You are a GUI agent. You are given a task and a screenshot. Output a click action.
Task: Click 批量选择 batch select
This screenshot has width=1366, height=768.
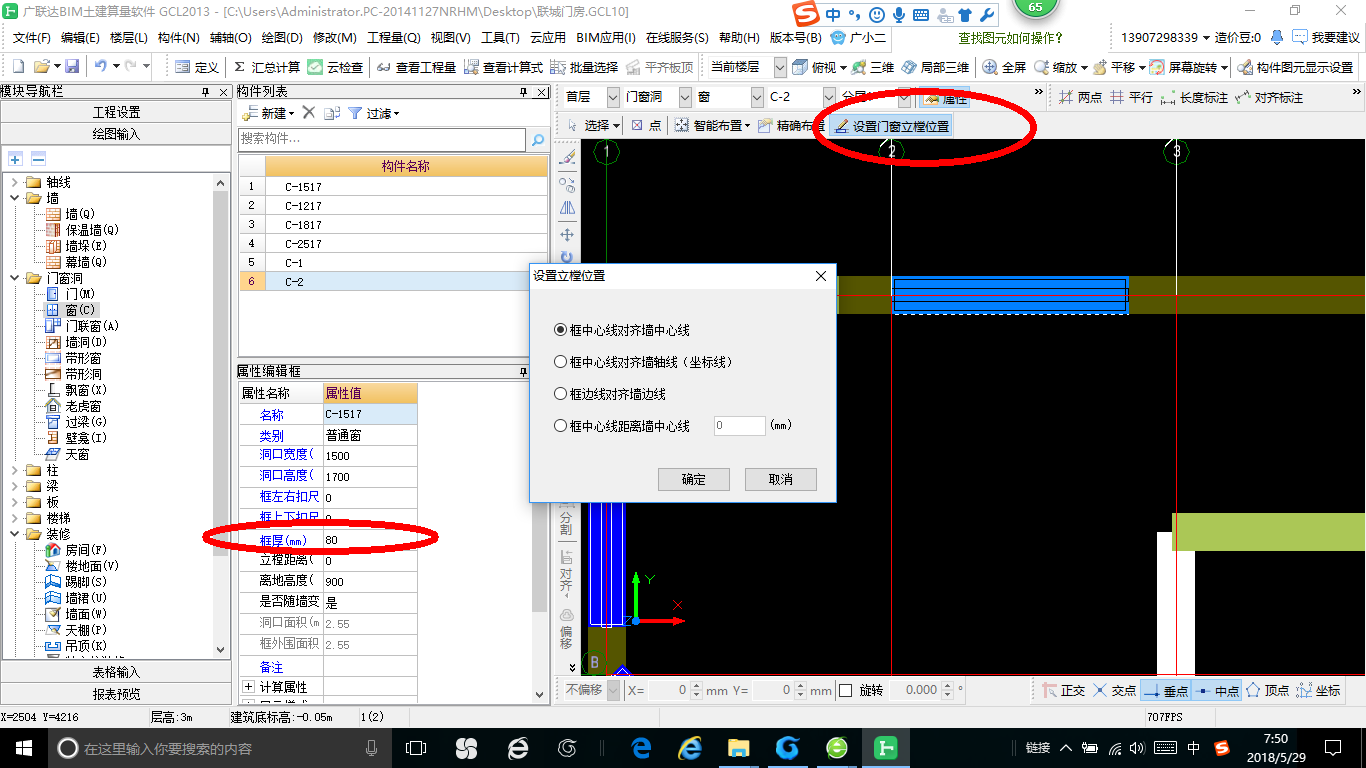(585, 67)
